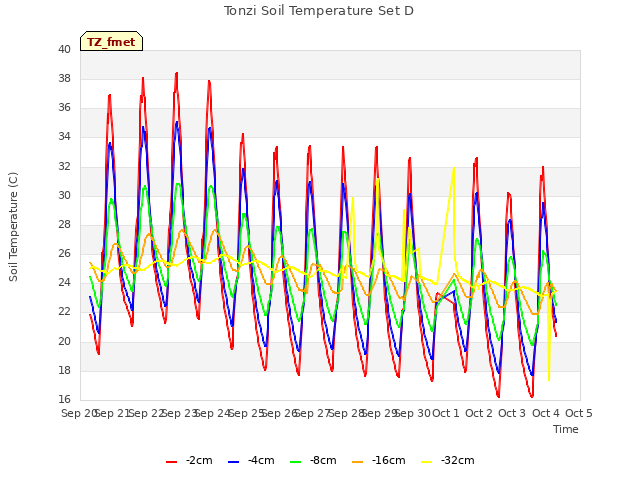The width and height of the screenshot is (640, 480).
Task: Click the 40 y-axis tick label
Action: [64, 49]
